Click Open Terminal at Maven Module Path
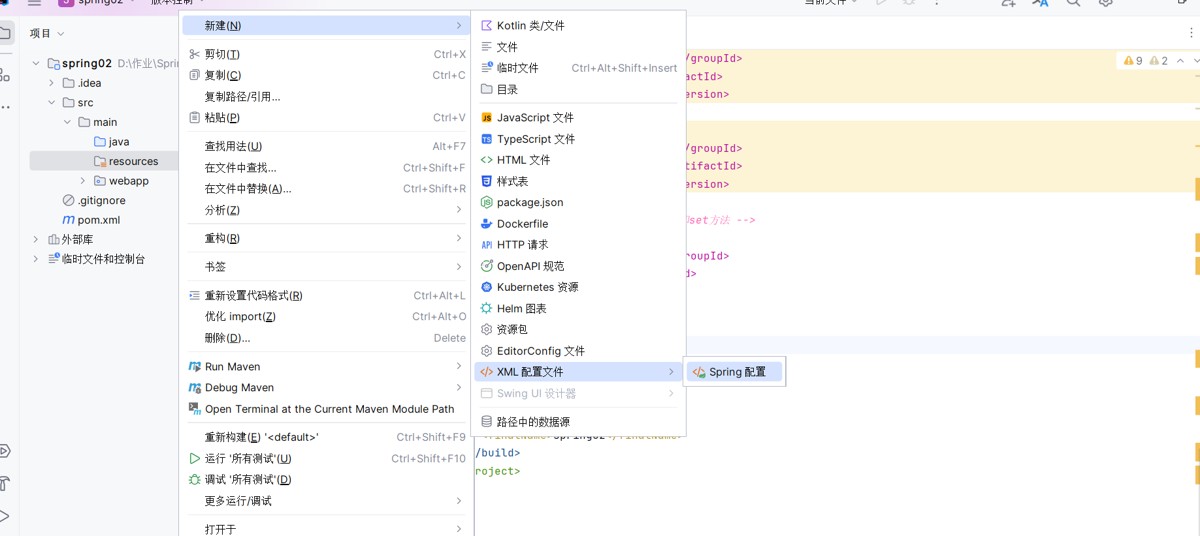The image size is (1200, 536). 329,409
